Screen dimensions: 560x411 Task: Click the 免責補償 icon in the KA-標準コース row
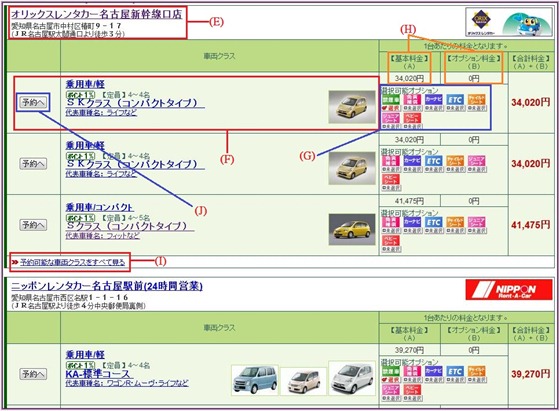coord(412,371)
